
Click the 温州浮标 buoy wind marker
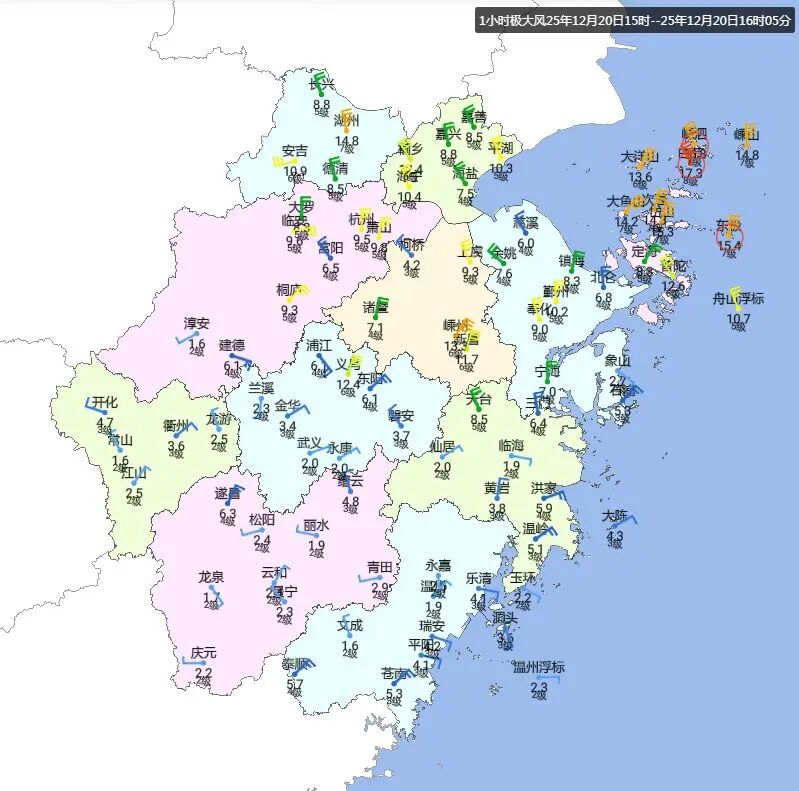click(542, 678)
